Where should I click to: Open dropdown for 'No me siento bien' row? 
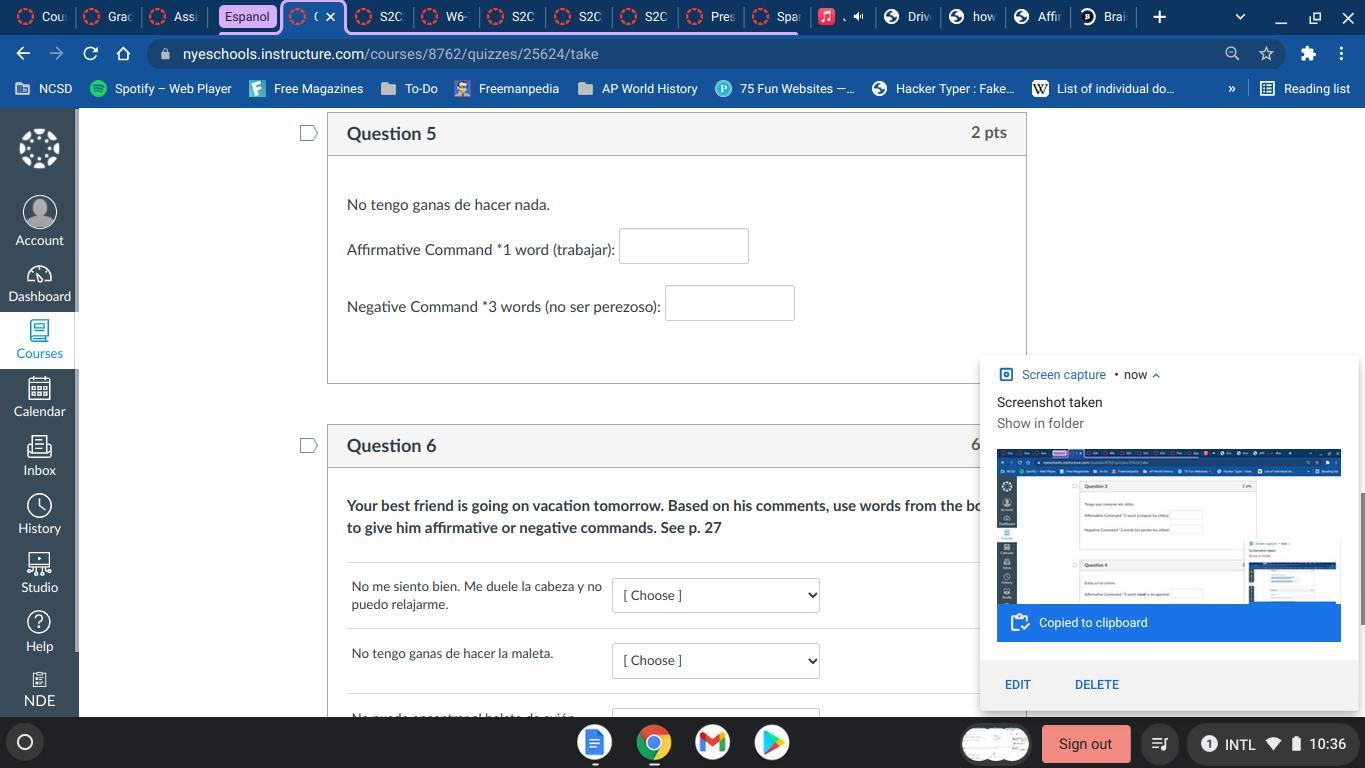716,595
